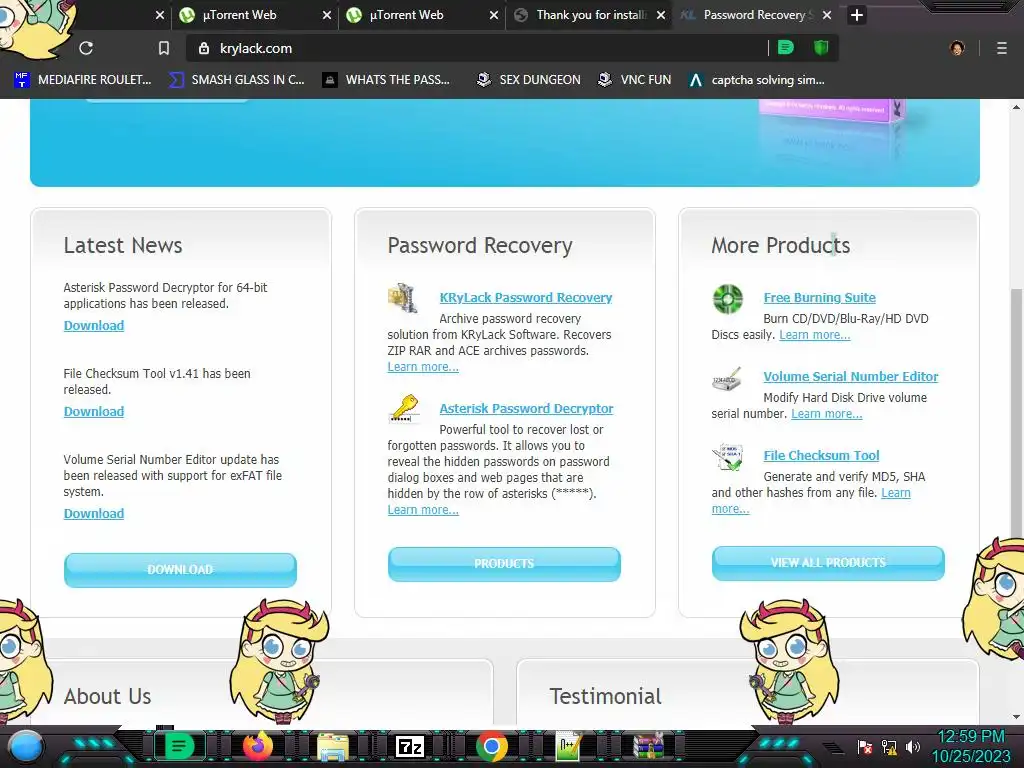
Task: Click the KRyLack Password Recovery product icon
Action: point(403,298)
